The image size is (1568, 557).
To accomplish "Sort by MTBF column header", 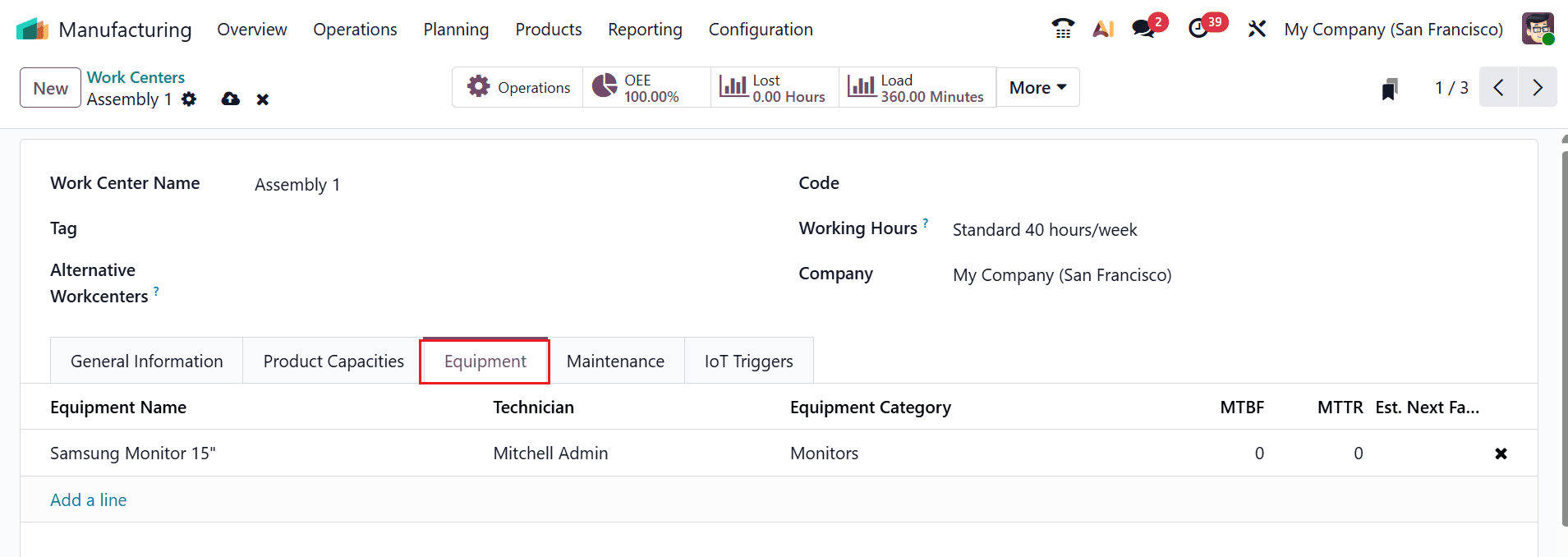I will (x=1242, y=407).
